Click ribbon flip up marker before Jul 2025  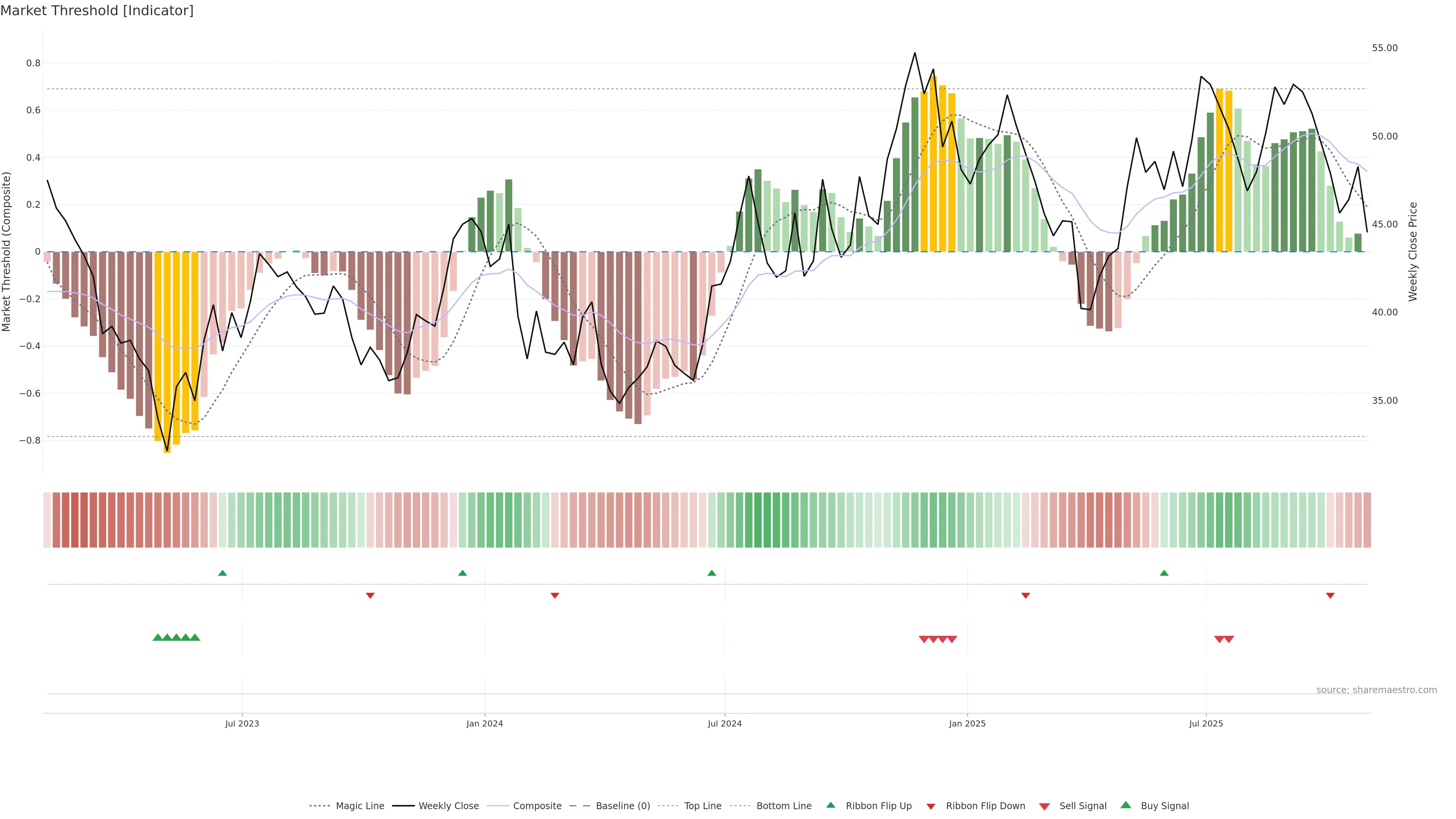click(x=1164, y=573)
